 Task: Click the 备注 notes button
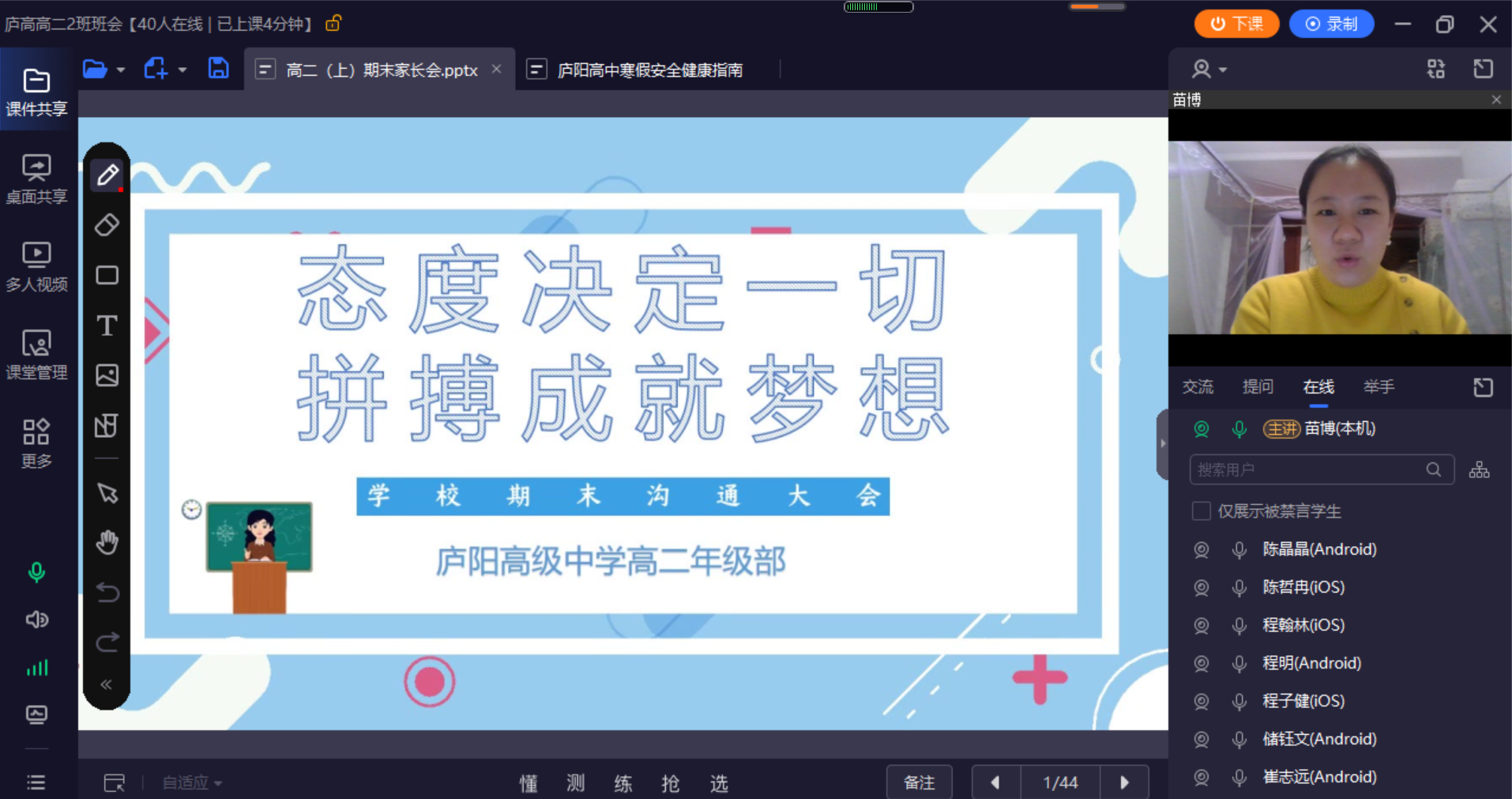click(x=920, y=782)
